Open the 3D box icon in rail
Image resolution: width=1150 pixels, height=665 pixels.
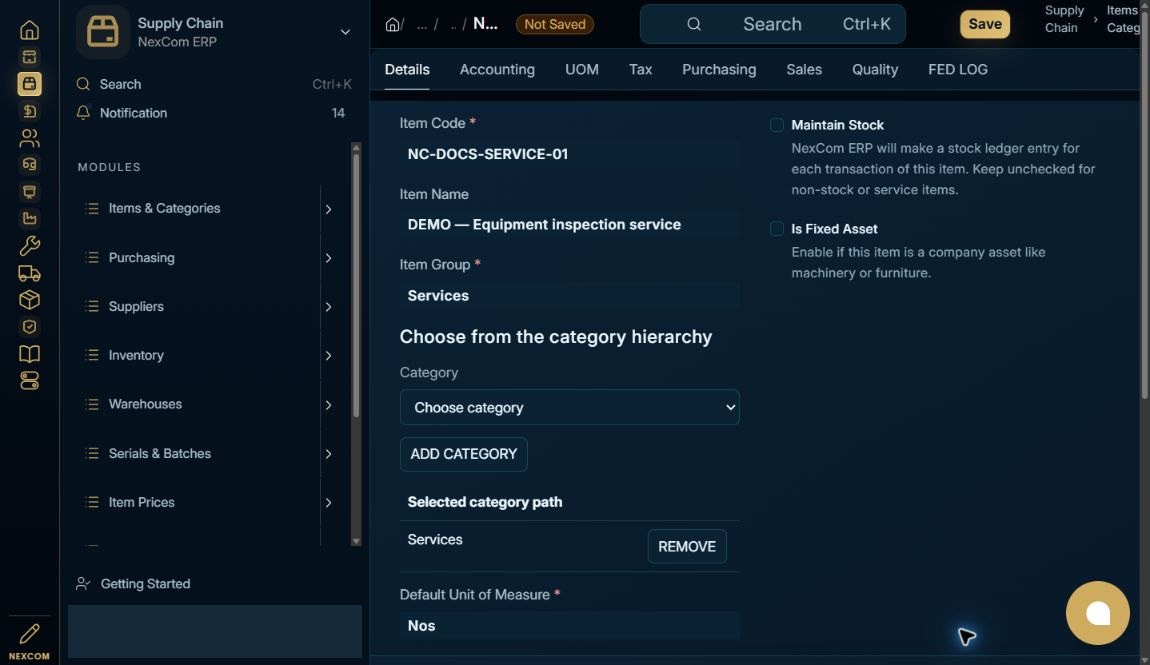pyautogui.click(x=29, y=300)
